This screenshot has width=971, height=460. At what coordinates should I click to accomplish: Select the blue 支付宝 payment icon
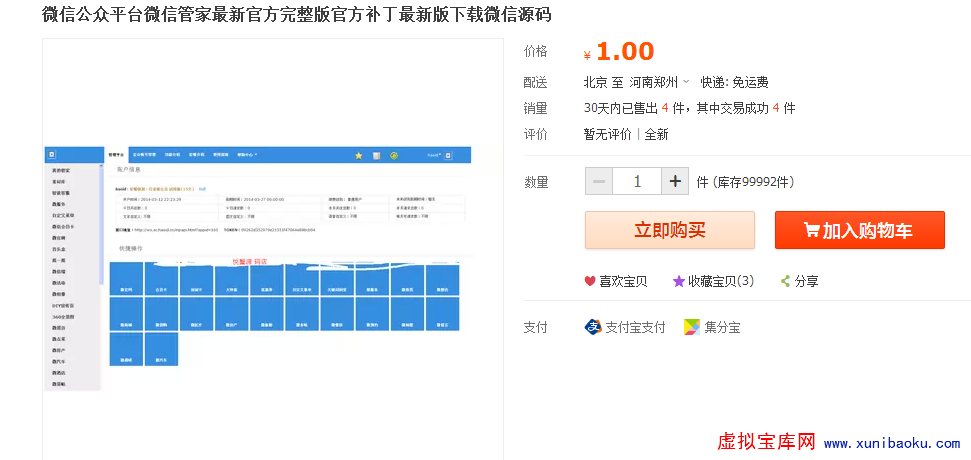click(x=593, y=327)
